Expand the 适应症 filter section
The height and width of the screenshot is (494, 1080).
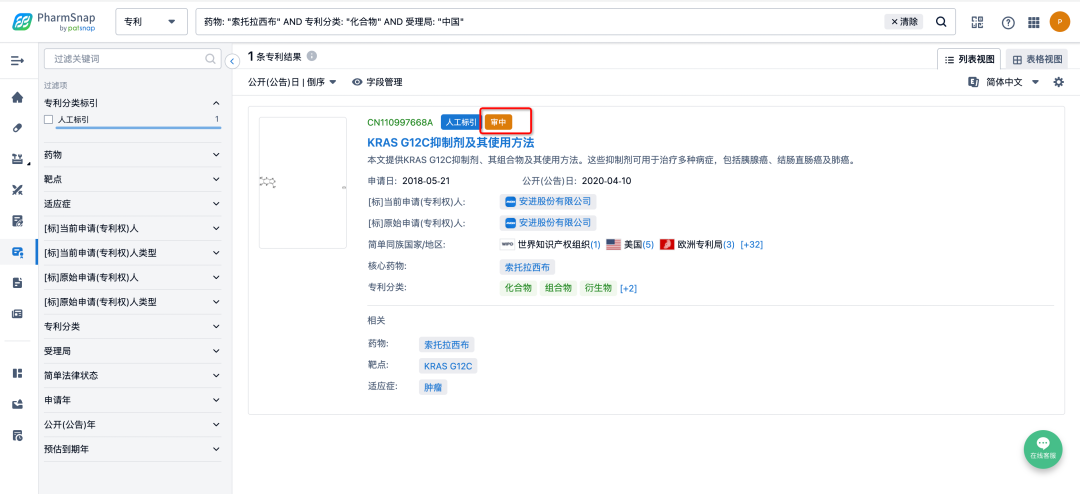point(216,204)
